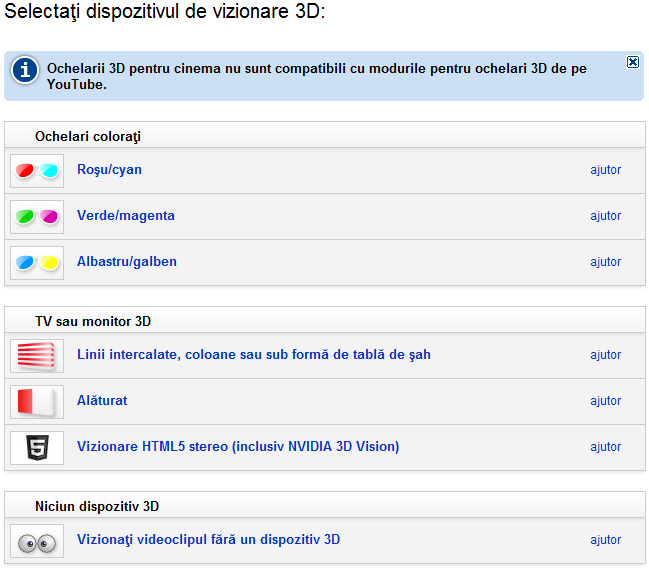This screenshot has width=649, height=570.
Task: Open ajutor for Albastru/galben
Action: click(x=606, y=262)
